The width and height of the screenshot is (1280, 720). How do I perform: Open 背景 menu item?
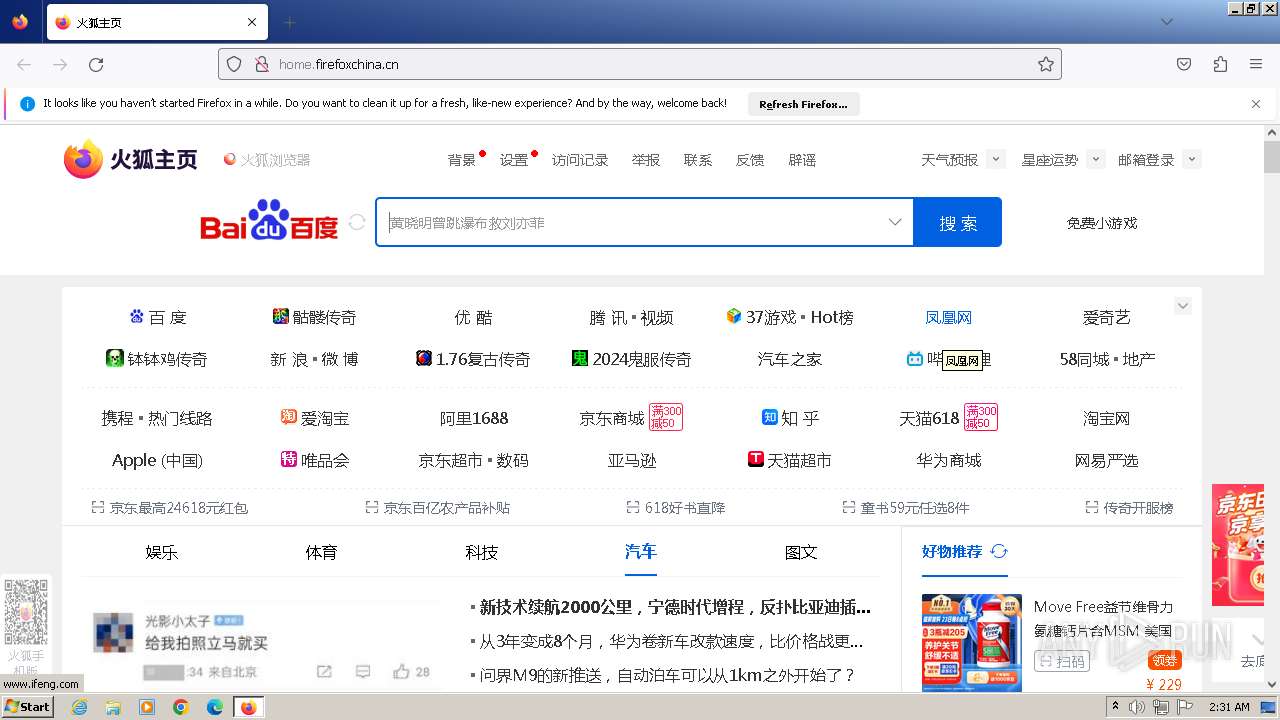click(462, 160)
